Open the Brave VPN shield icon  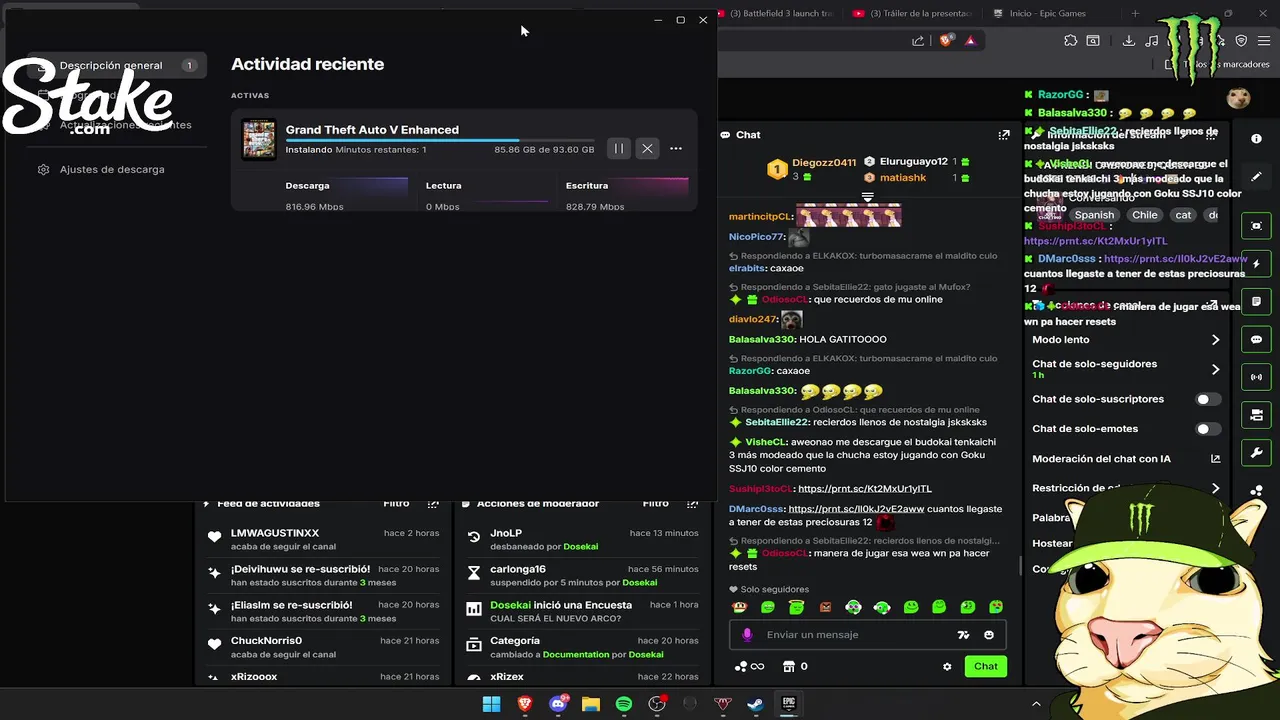(1241, 41)
